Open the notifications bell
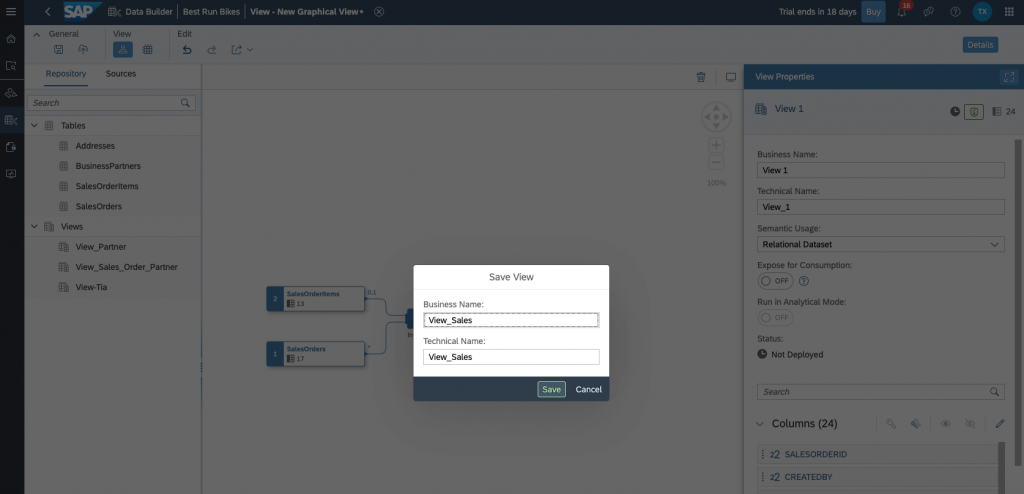Image resolution: width=1024 pixels, height=494 pixels. click(902, 12)
